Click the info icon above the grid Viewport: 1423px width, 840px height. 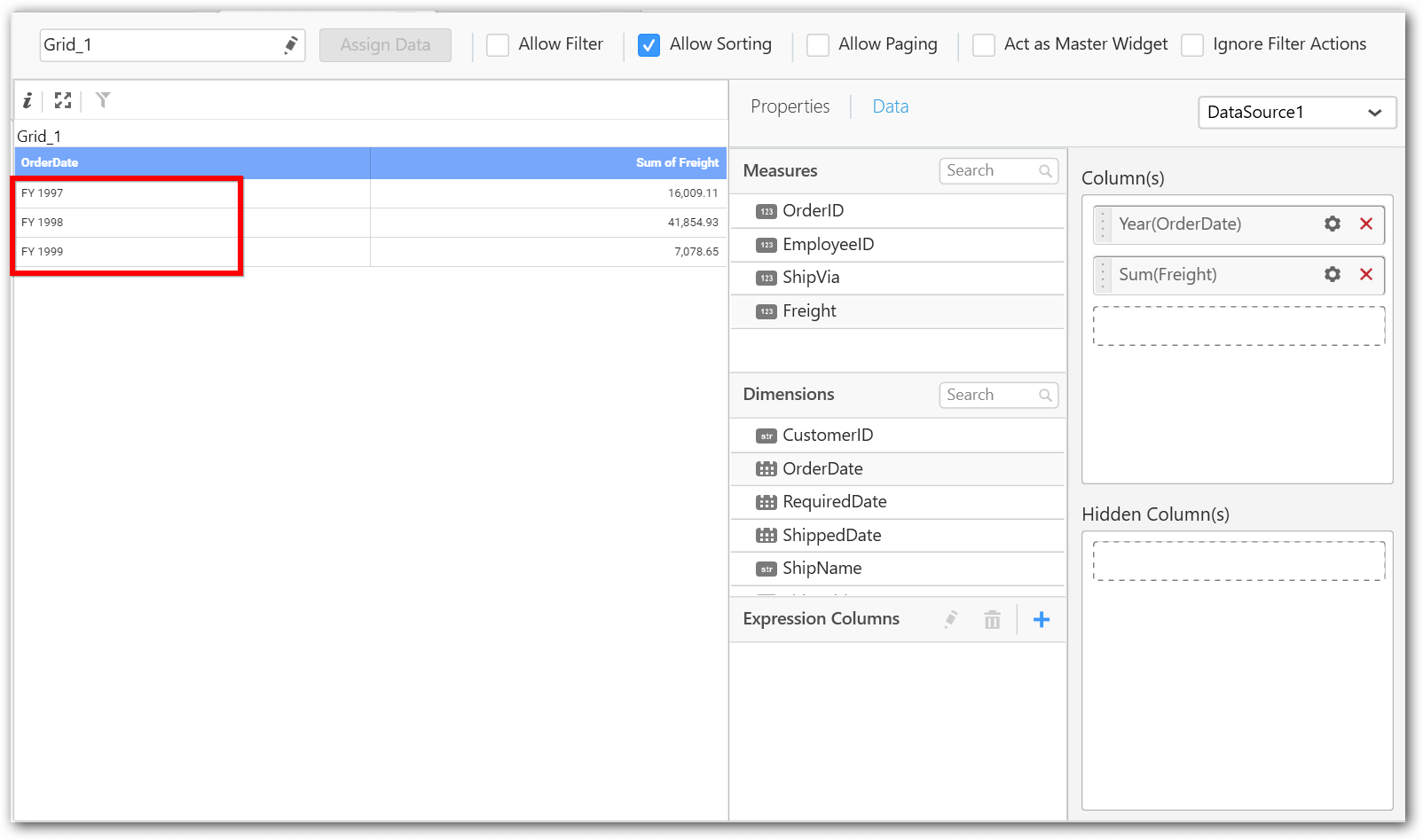pos(28,100)
